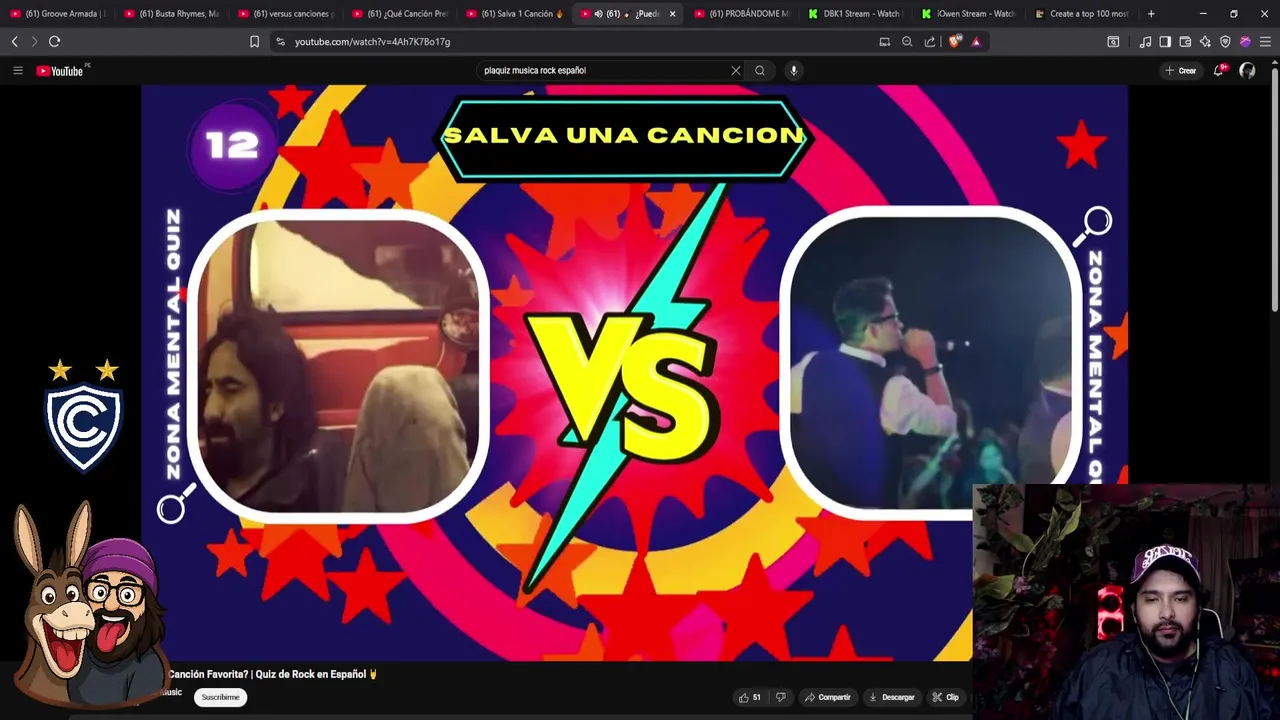Click the Descargar download button
Screen dimensions: 1280x720
[892, 697]
